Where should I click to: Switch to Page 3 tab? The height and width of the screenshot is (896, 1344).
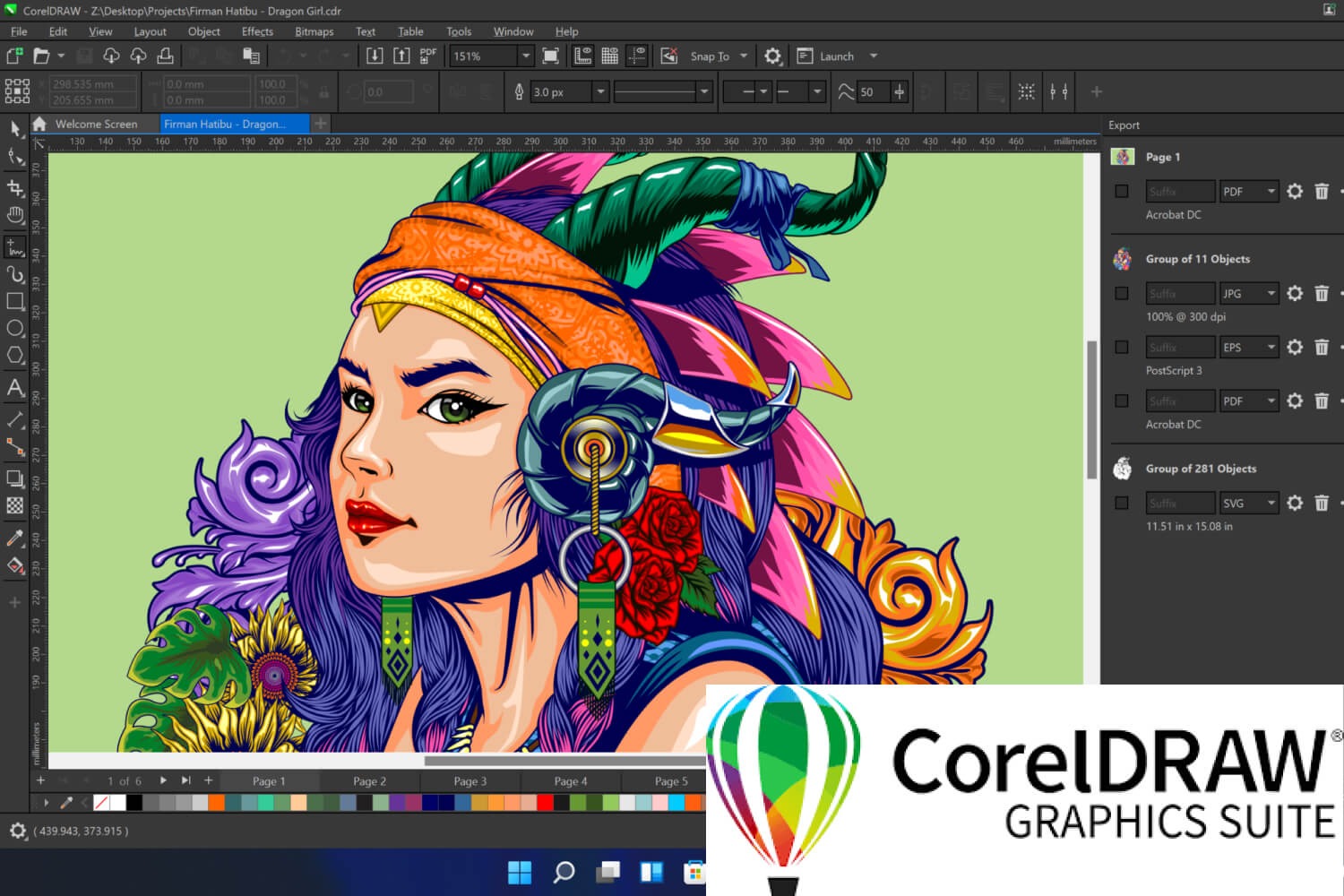(x=470, y=781)
